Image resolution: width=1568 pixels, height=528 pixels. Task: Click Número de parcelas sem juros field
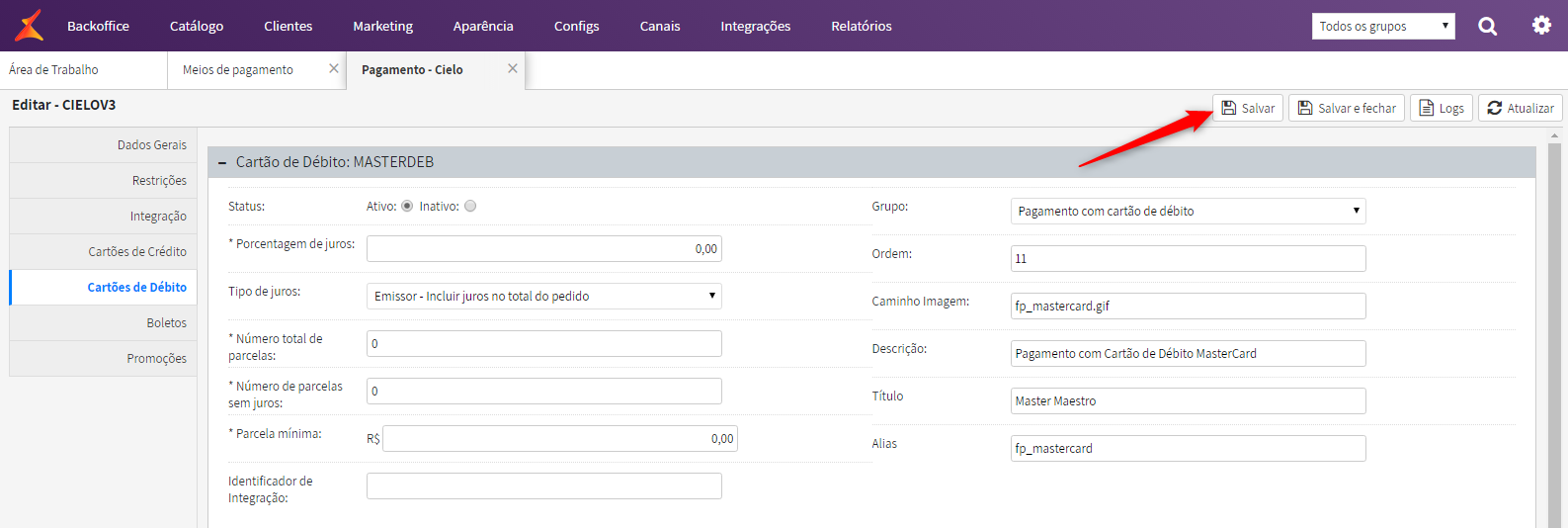[x=544, y=391]
